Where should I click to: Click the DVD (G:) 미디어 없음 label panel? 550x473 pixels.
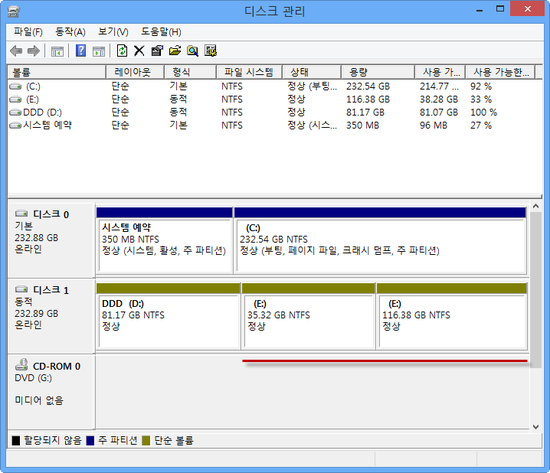click(51, 392)
